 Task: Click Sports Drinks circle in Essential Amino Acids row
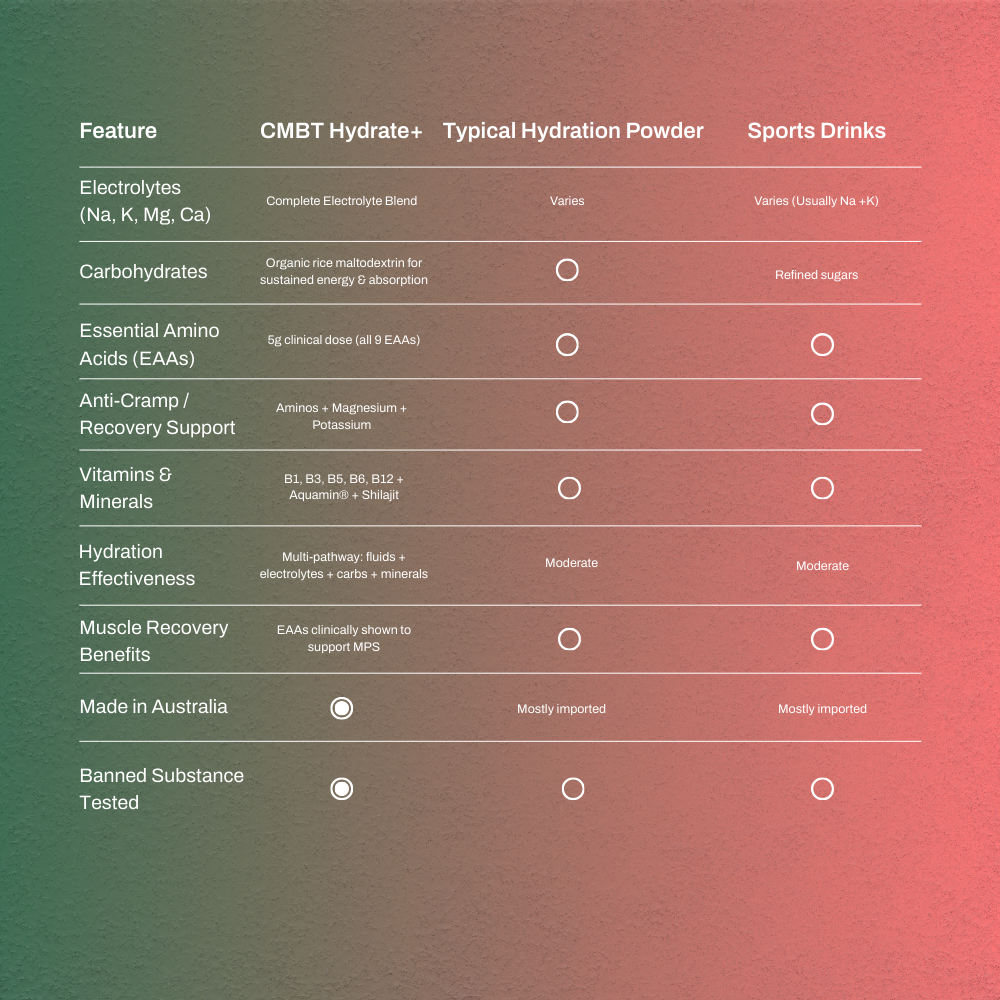[x=822, y=344]
